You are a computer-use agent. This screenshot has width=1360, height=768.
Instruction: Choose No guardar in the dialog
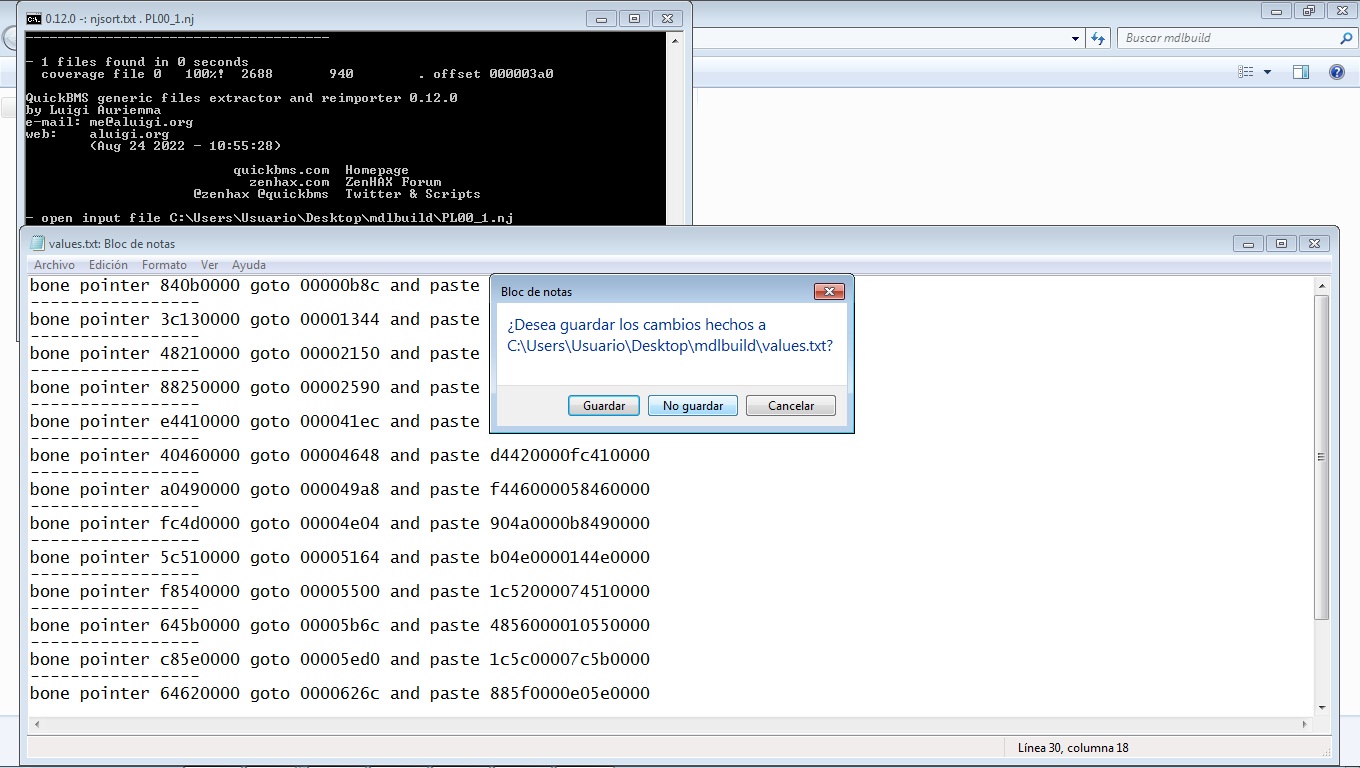[693, 405]
